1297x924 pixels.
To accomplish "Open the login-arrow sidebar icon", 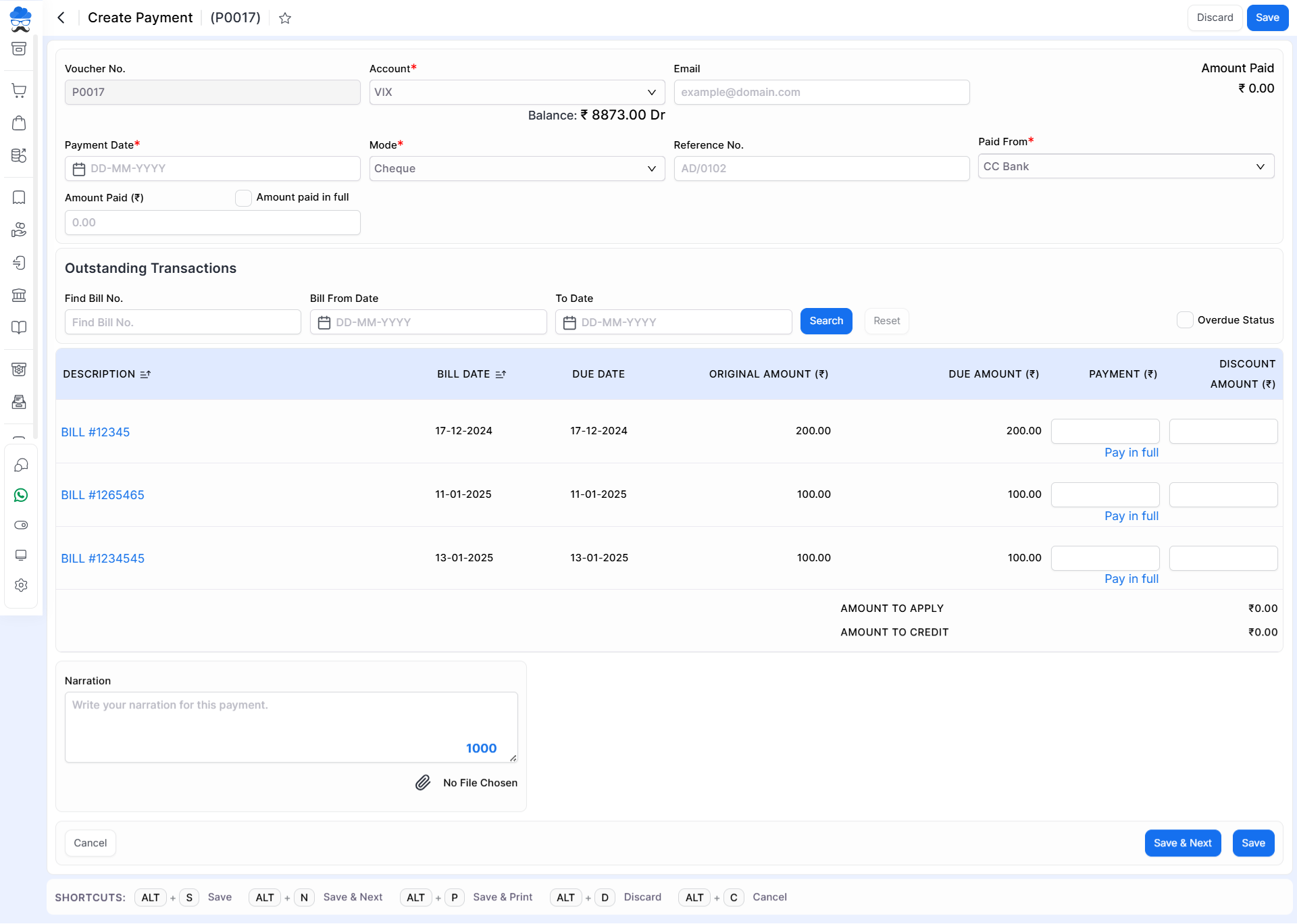I will 19,262.
